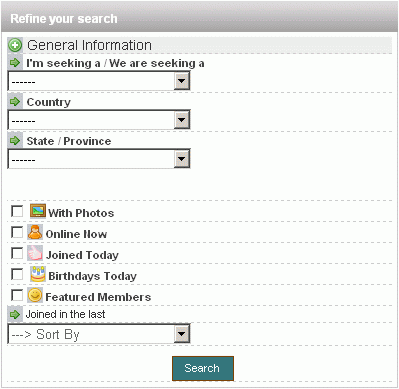Tick the Joined Today checkbox

17,253
